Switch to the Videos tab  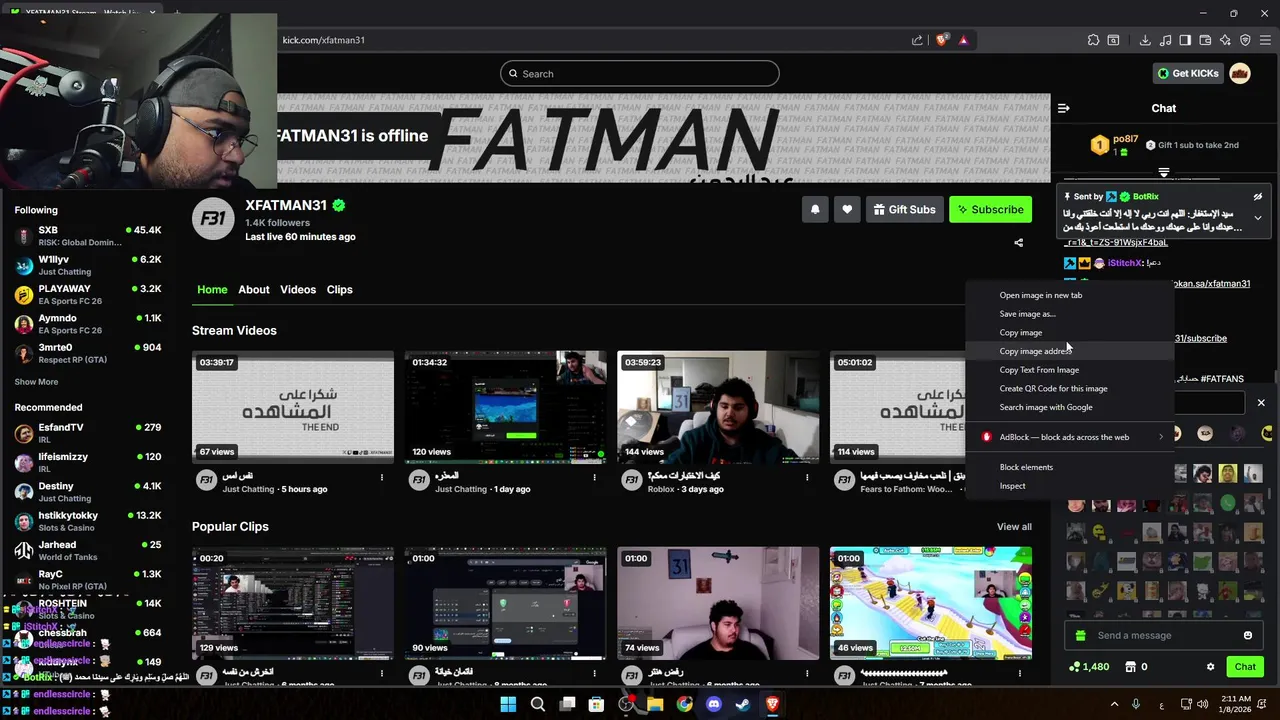click(298, 289)
